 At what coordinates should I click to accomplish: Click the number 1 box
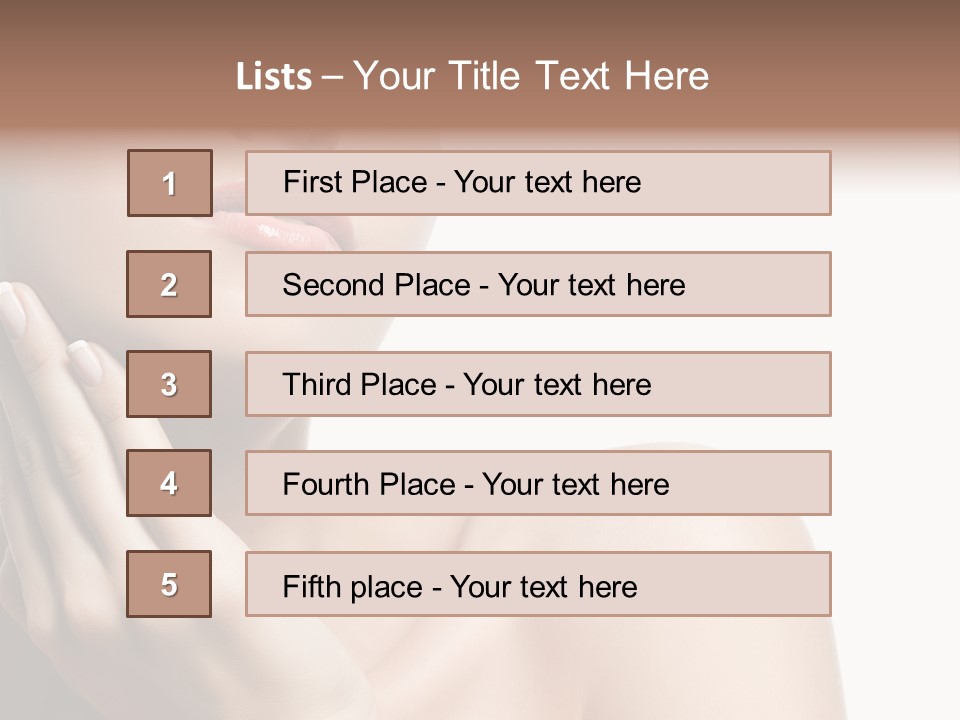pos(170,183)
